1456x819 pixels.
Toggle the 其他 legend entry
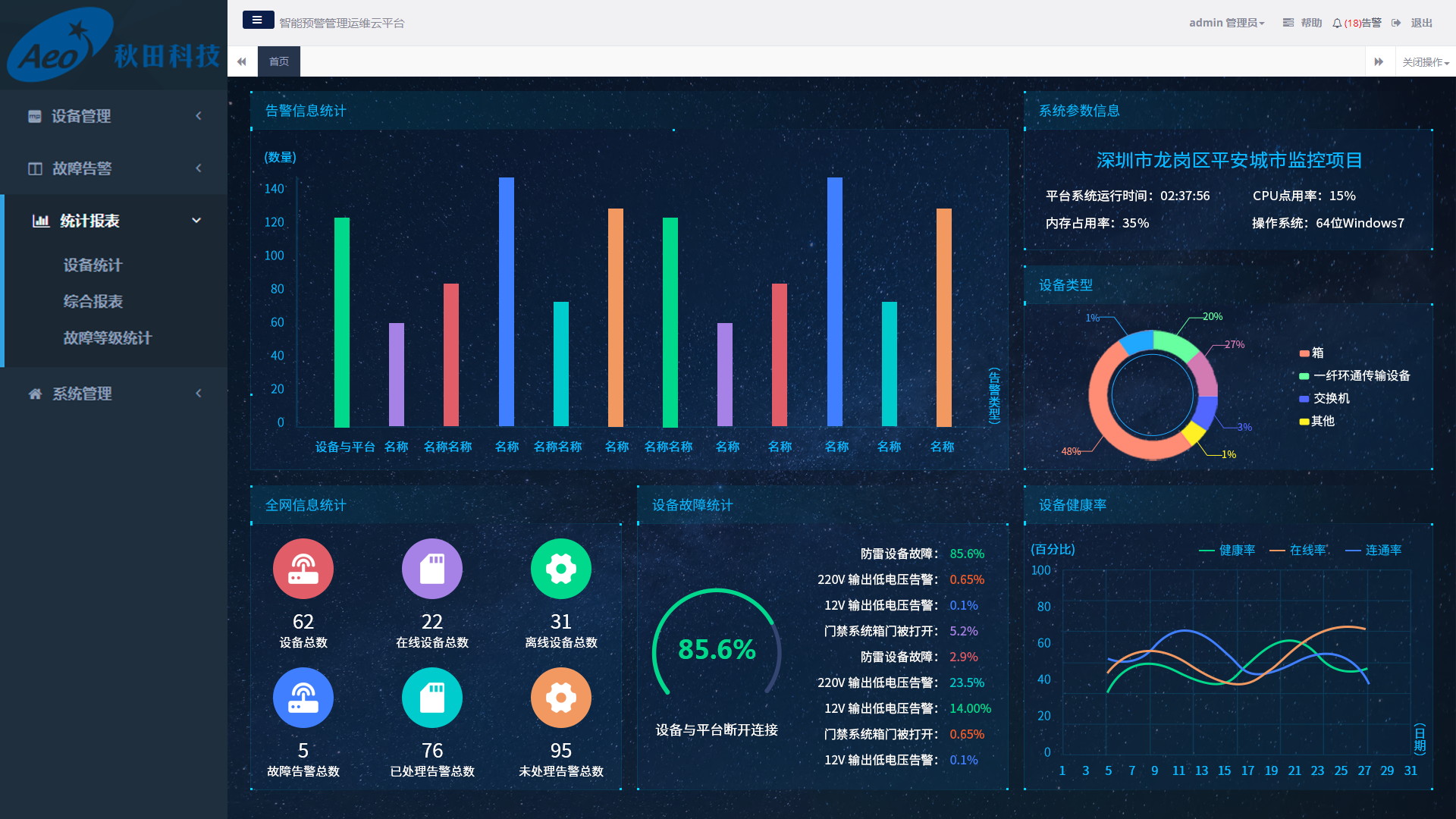[1317, 422]
